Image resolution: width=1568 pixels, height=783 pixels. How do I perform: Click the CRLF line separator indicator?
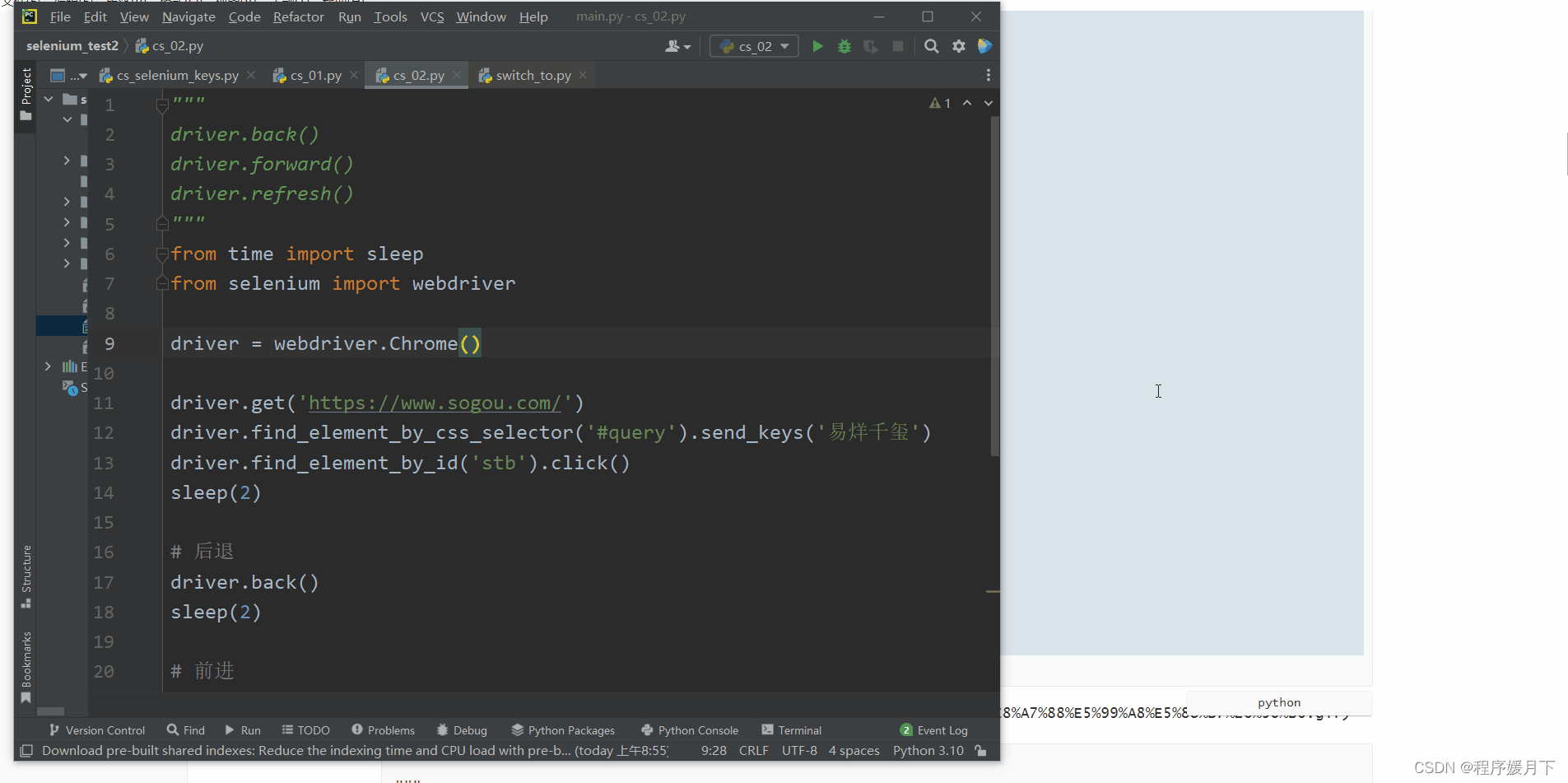click(x=754, y=751)
